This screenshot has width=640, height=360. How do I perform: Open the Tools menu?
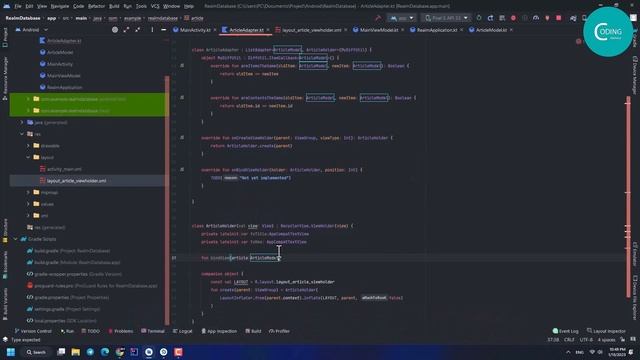click(x=141, y=6)
